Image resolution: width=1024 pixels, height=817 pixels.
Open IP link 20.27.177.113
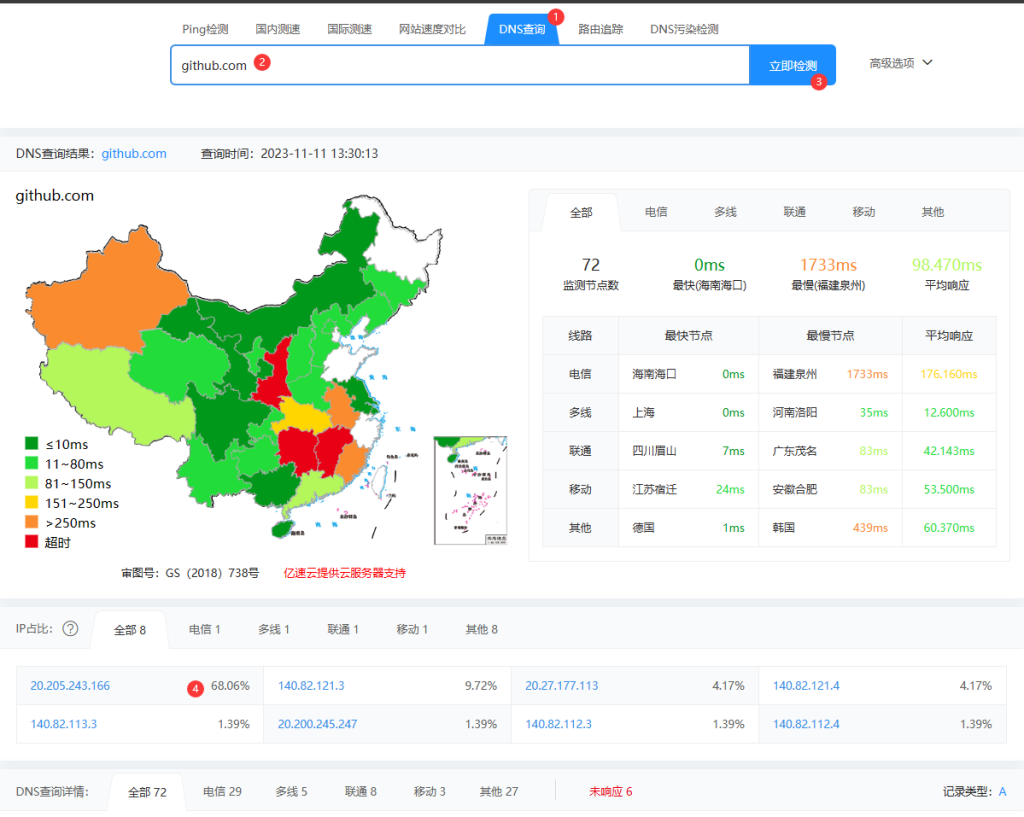[562, 686]
